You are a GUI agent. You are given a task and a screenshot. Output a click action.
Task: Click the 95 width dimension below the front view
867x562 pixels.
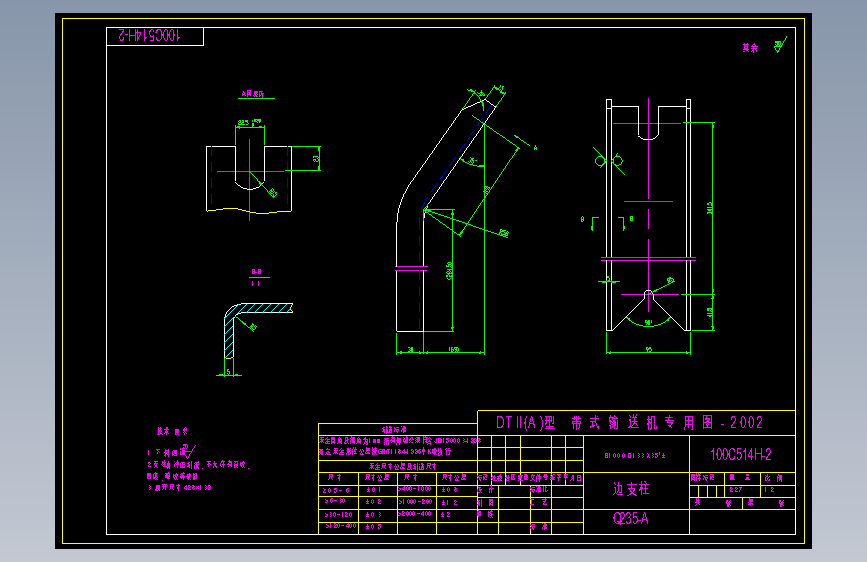tap(649, 349)
